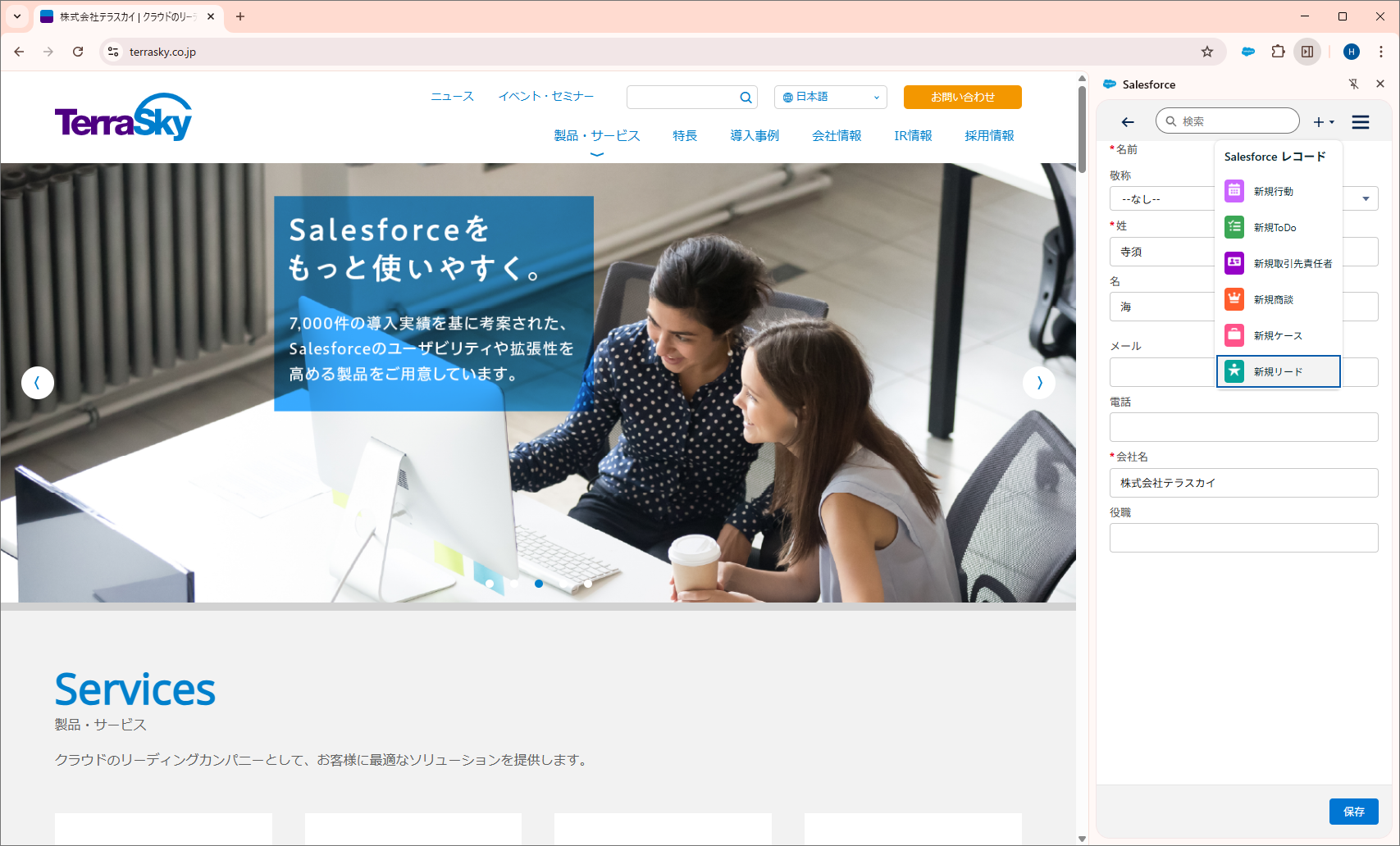
Task: Open Chrome three-dot menu
Action: (x=1381, y=52)
